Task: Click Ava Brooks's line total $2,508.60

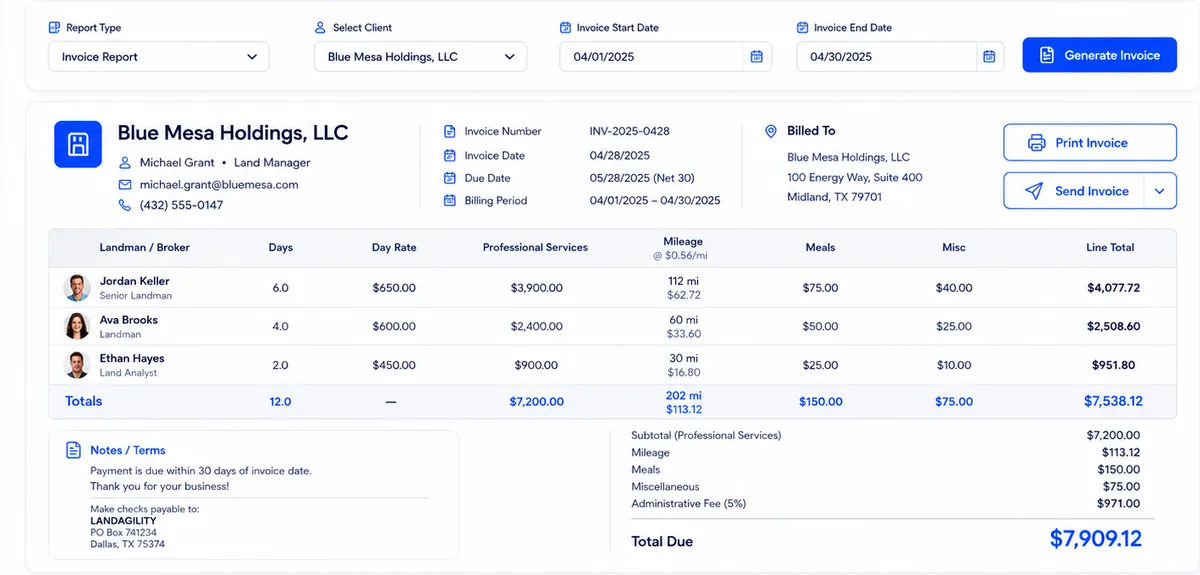Action: click(1114, 326)
